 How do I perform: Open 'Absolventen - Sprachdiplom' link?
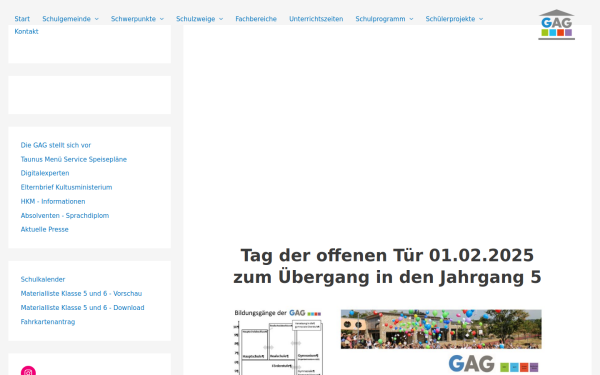coord(65,215)
